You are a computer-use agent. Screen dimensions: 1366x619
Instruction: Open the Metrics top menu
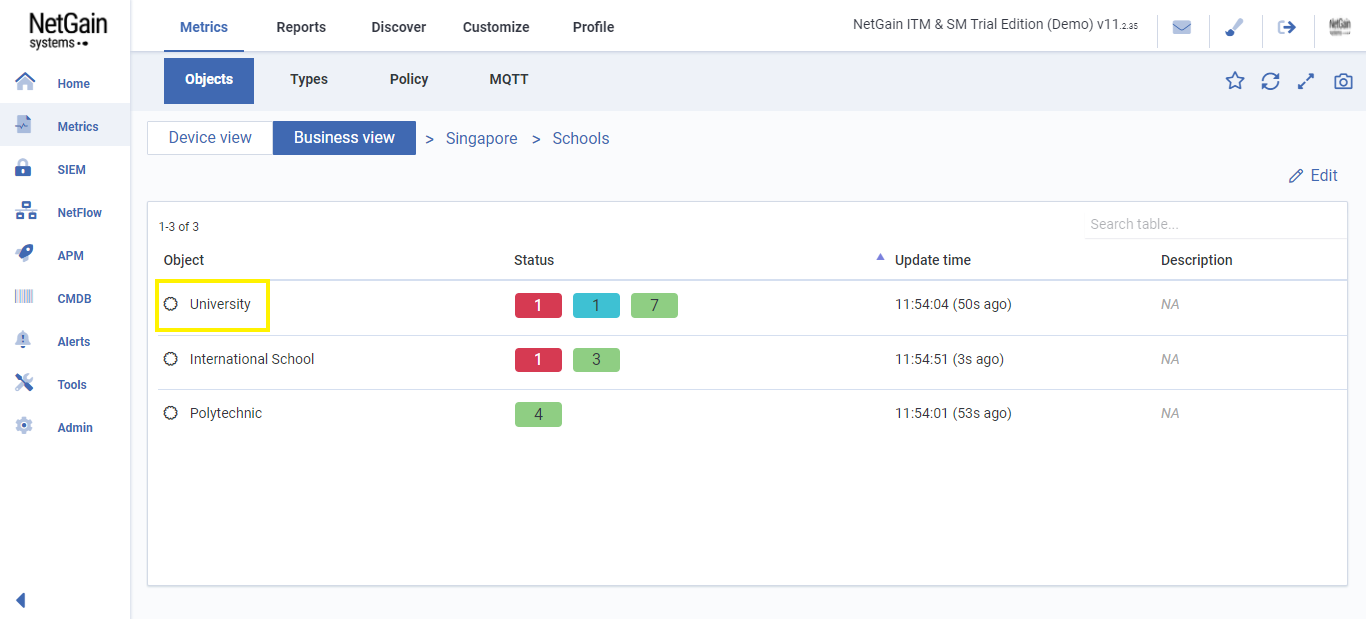[204, 27]
